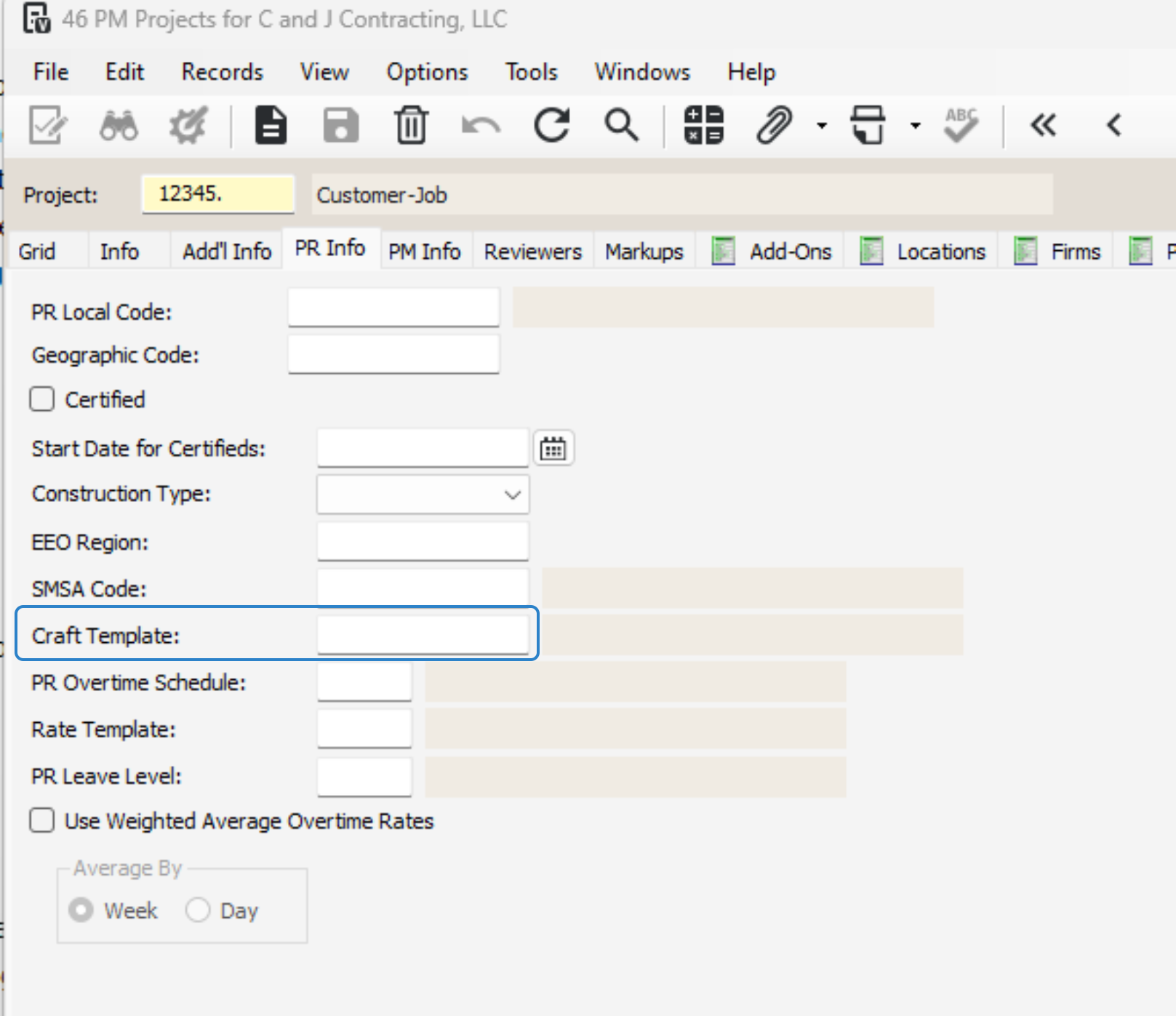Open the Add-Ons tab

(771, 252)
